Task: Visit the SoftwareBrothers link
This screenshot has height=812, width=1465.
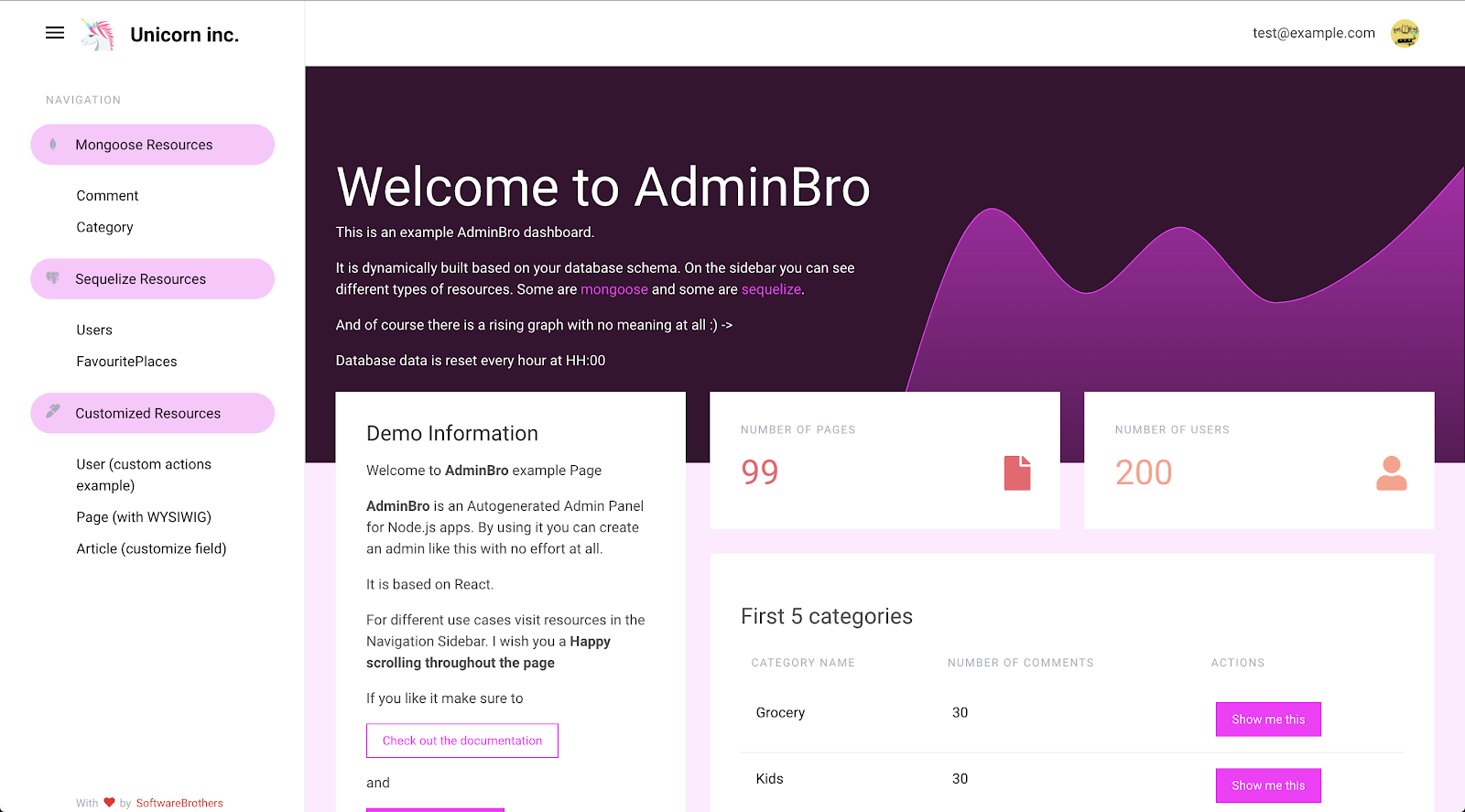Action: point(179,803)
